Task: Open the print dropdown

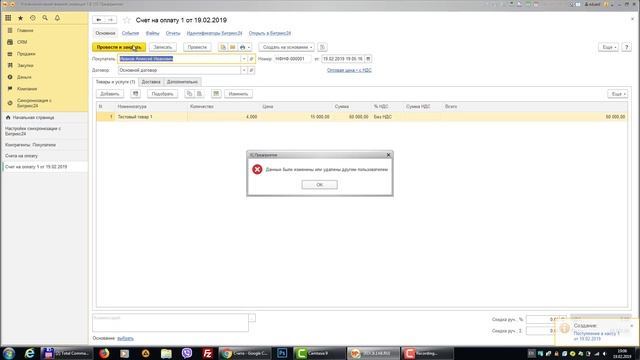Action: point(245,47)
